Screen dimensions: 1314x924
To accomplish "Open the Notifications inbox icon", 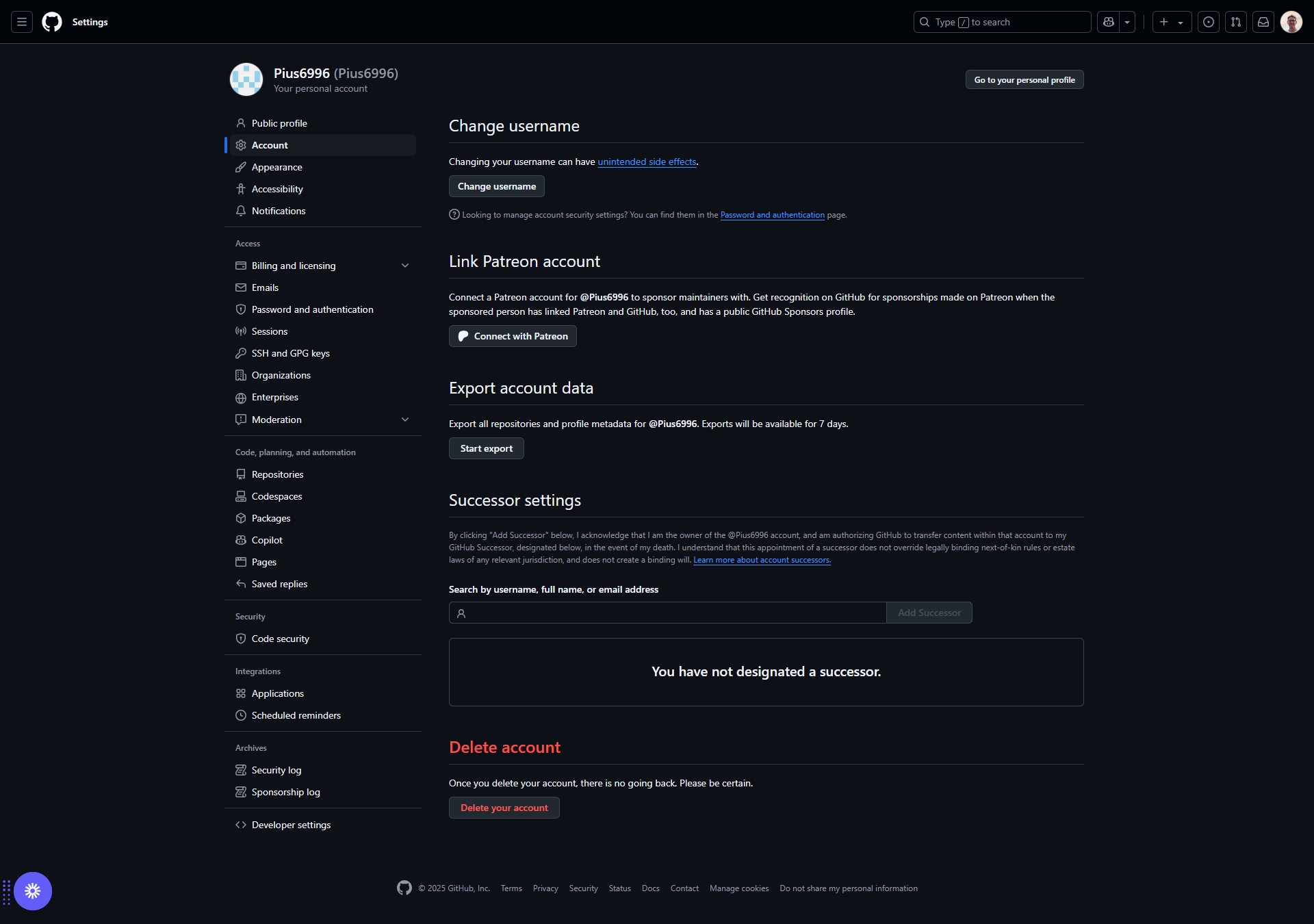I will click(x=1263, y=22).
